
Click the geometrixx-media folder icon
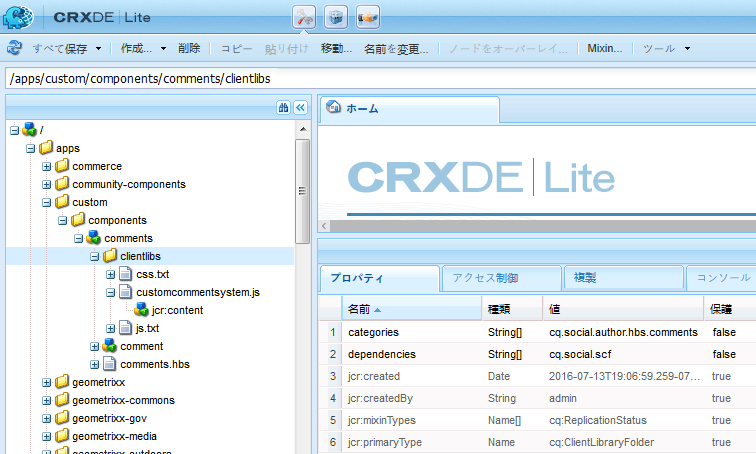pyautogui.click(x=62, y=436)
